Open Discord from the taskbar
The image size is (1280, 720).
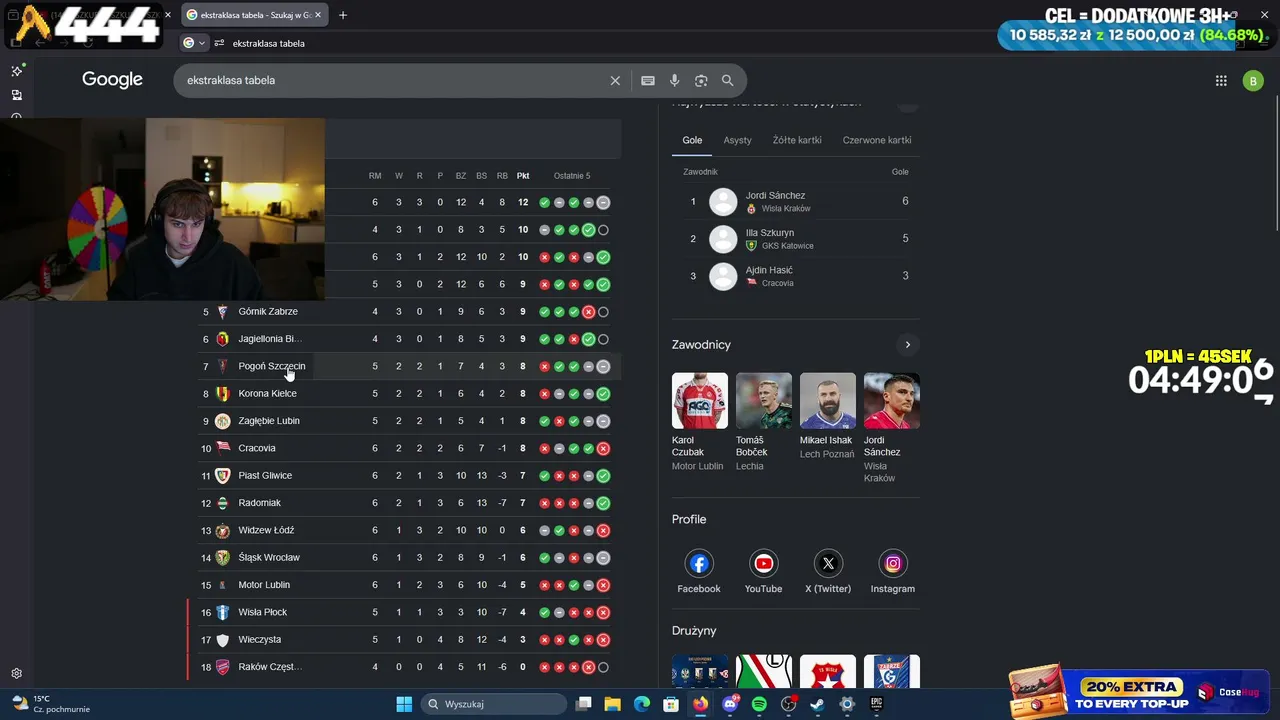tap(730, 704)
